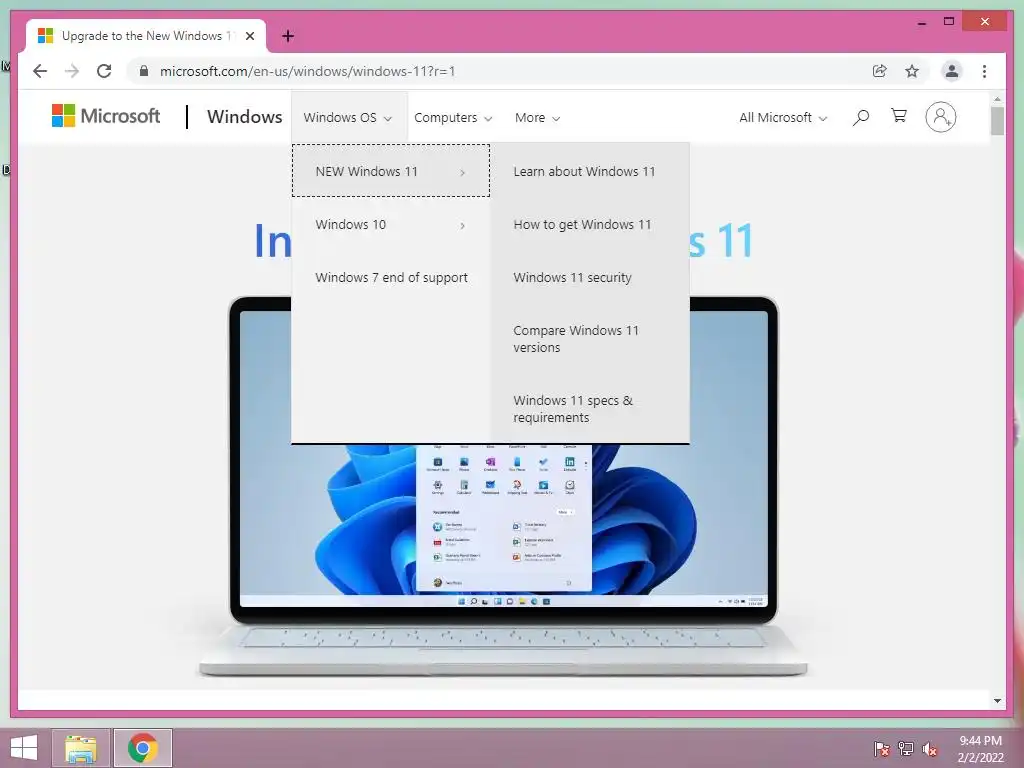Share this page via address bar icon
The height and width of the screenshot is (768, 1024).
coord(880,71)
